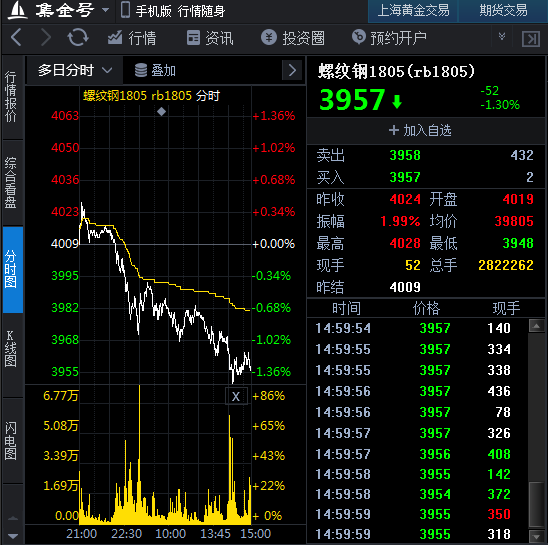Screen dimensions: 548x545
Task: Click the -1.30% change value
Action: 500,105
